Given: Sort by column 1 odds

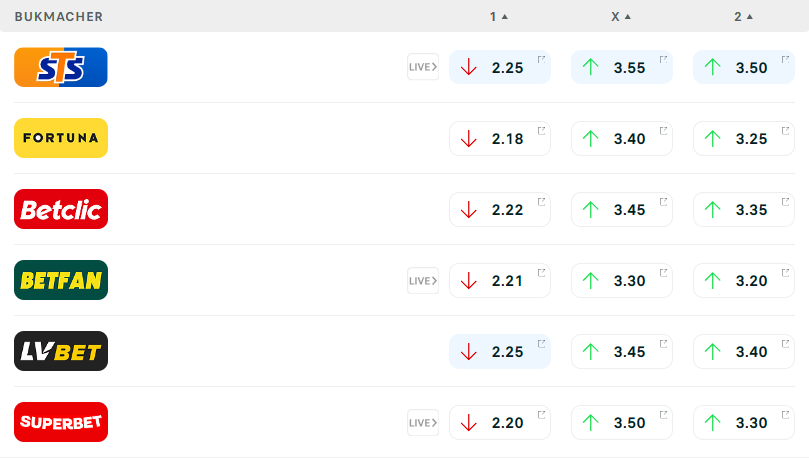Looking at the screenshot, I should click(498, 16).
